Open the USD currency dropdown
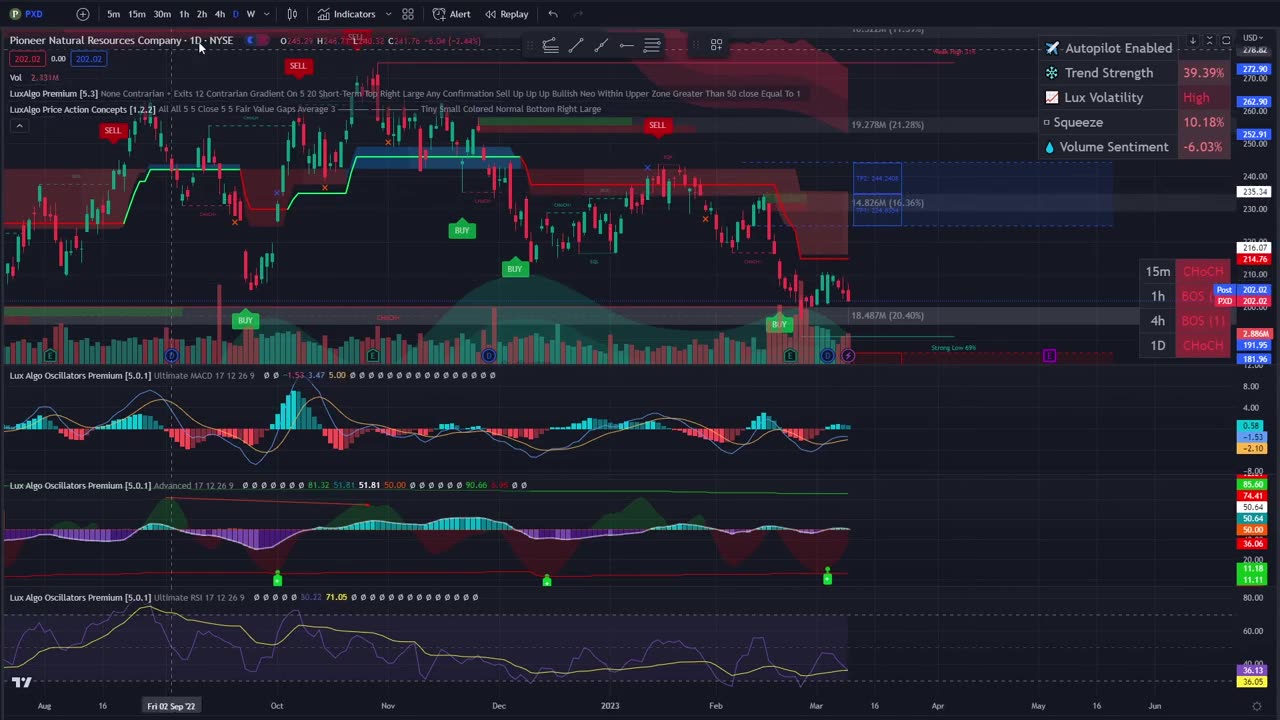 coord(1252,38)
